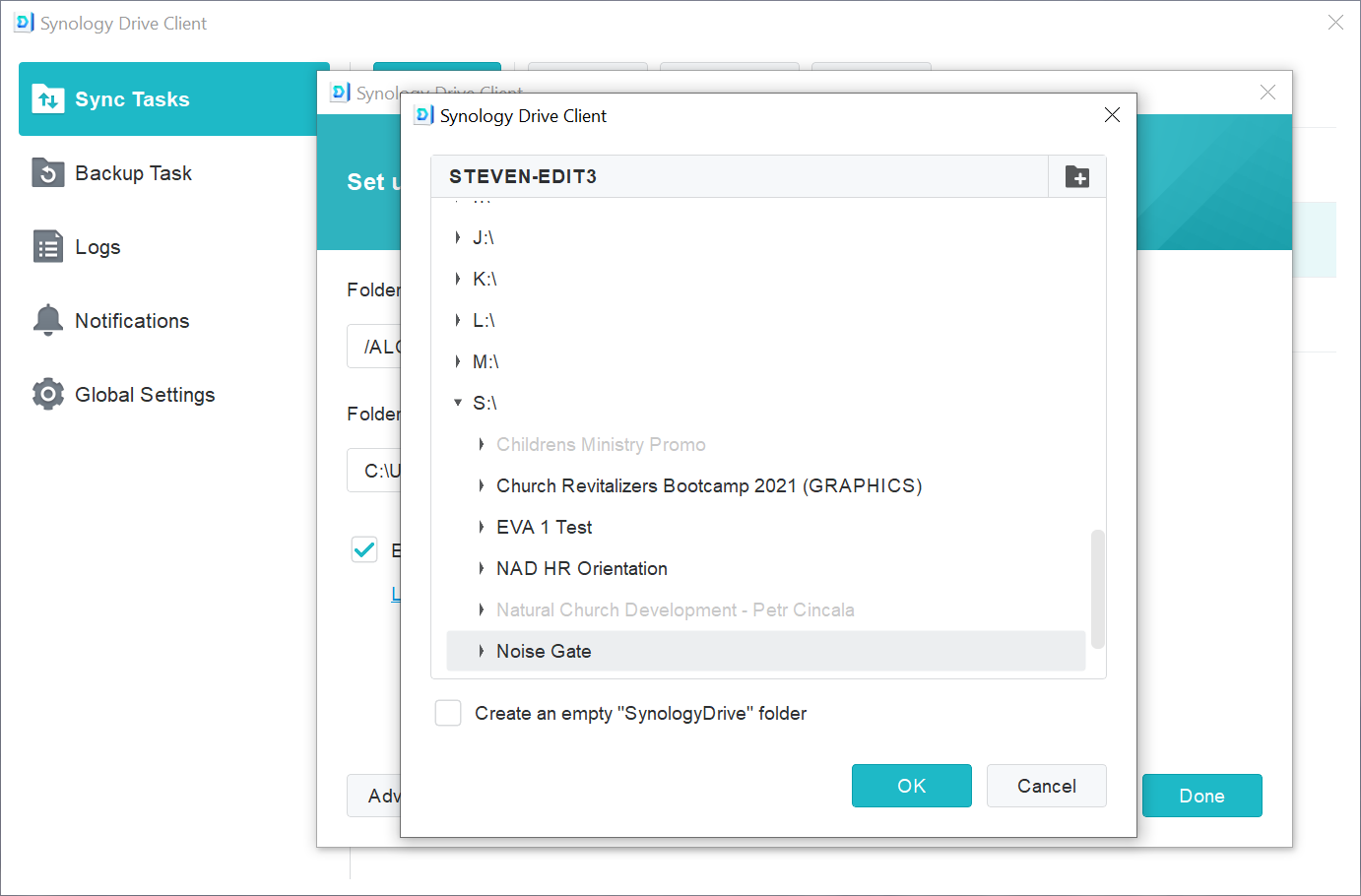Click the Synology Drive logo in folder picker title

coord(424,115)
